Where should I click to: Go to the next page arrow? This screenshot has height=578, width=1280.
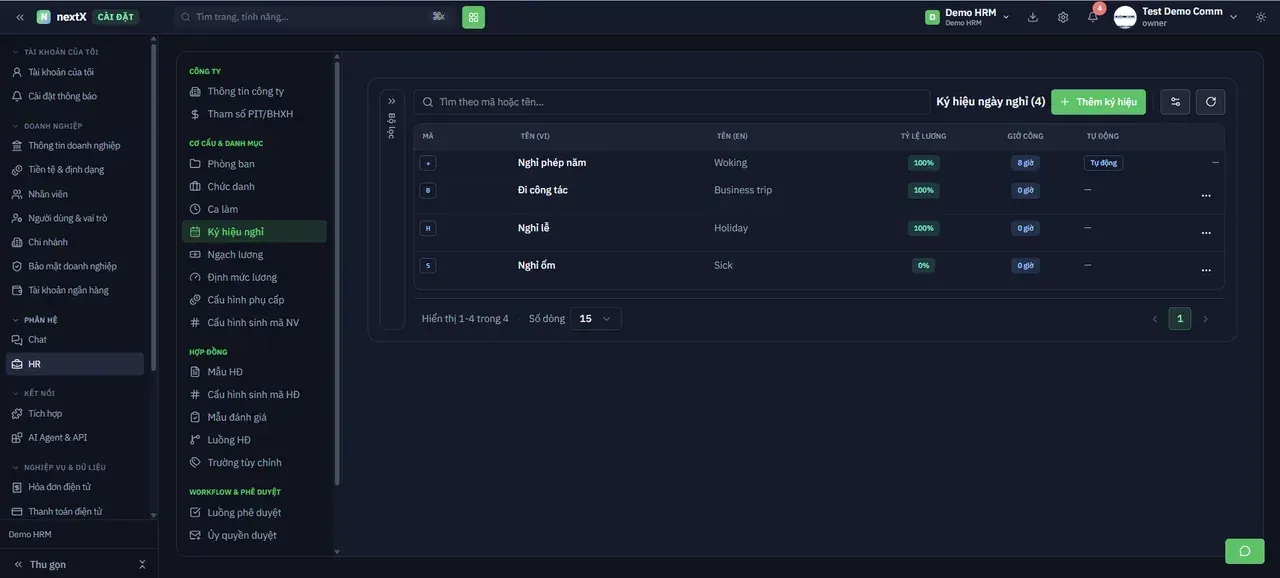1205,319
